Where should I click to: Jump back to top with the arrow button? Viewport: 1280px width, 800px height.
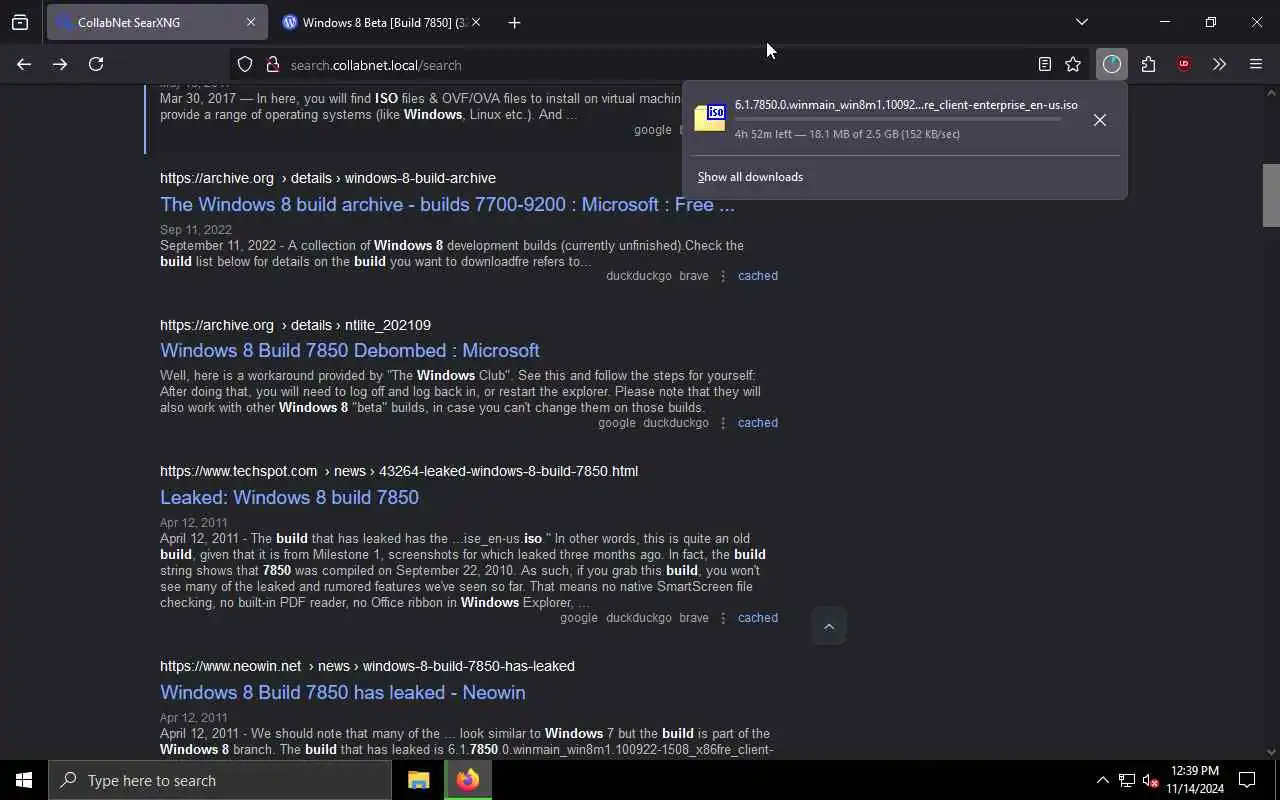828,627
